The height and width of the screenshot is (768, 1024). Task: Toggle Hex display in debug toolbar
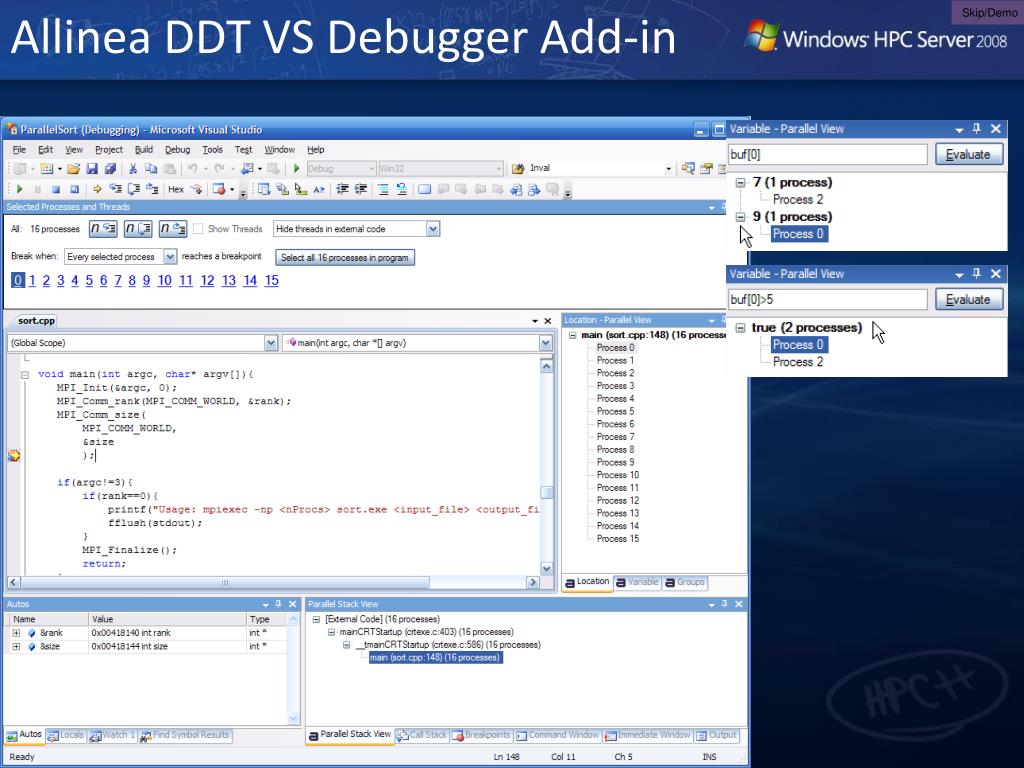click(x=176, y=189)
